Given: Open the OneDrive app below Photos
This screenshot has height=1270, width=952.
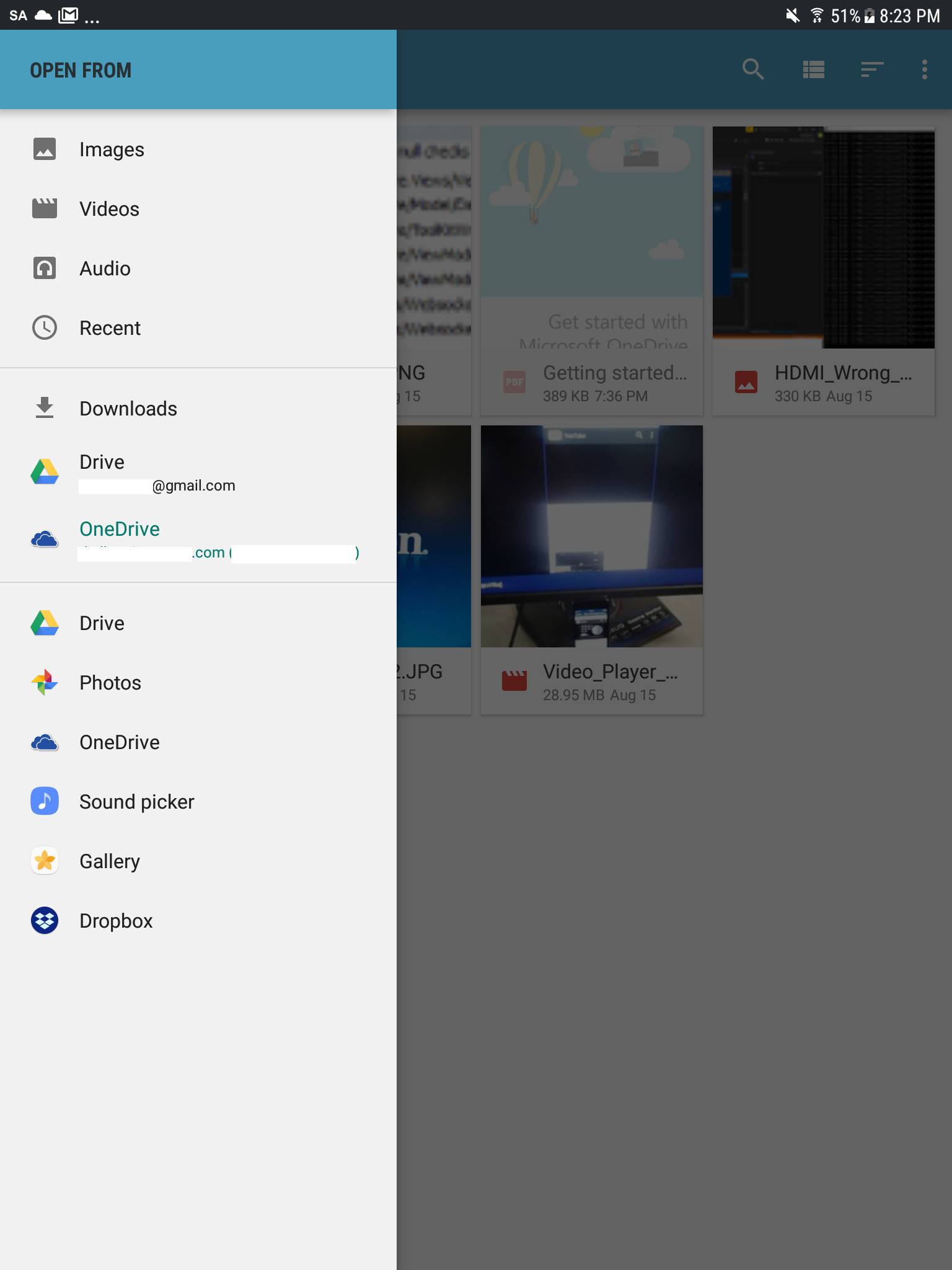Looking at the screenshot, I should pos(120,742).
